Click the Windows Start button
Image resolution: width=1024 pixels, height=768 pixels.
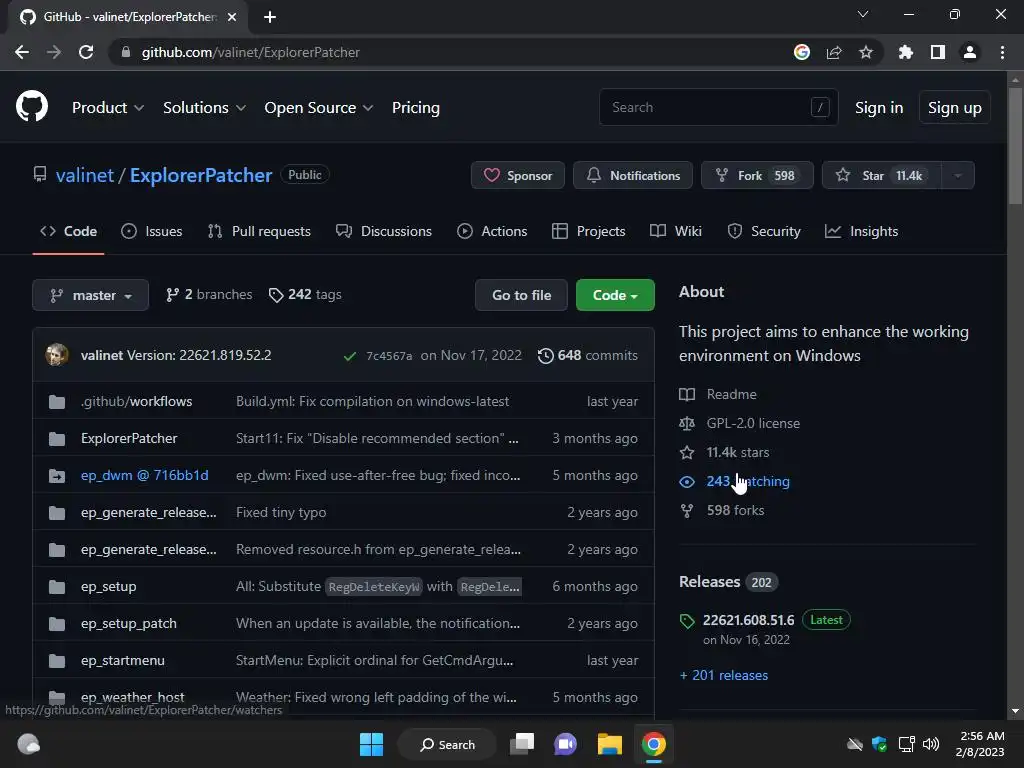(x=372, y=744)
